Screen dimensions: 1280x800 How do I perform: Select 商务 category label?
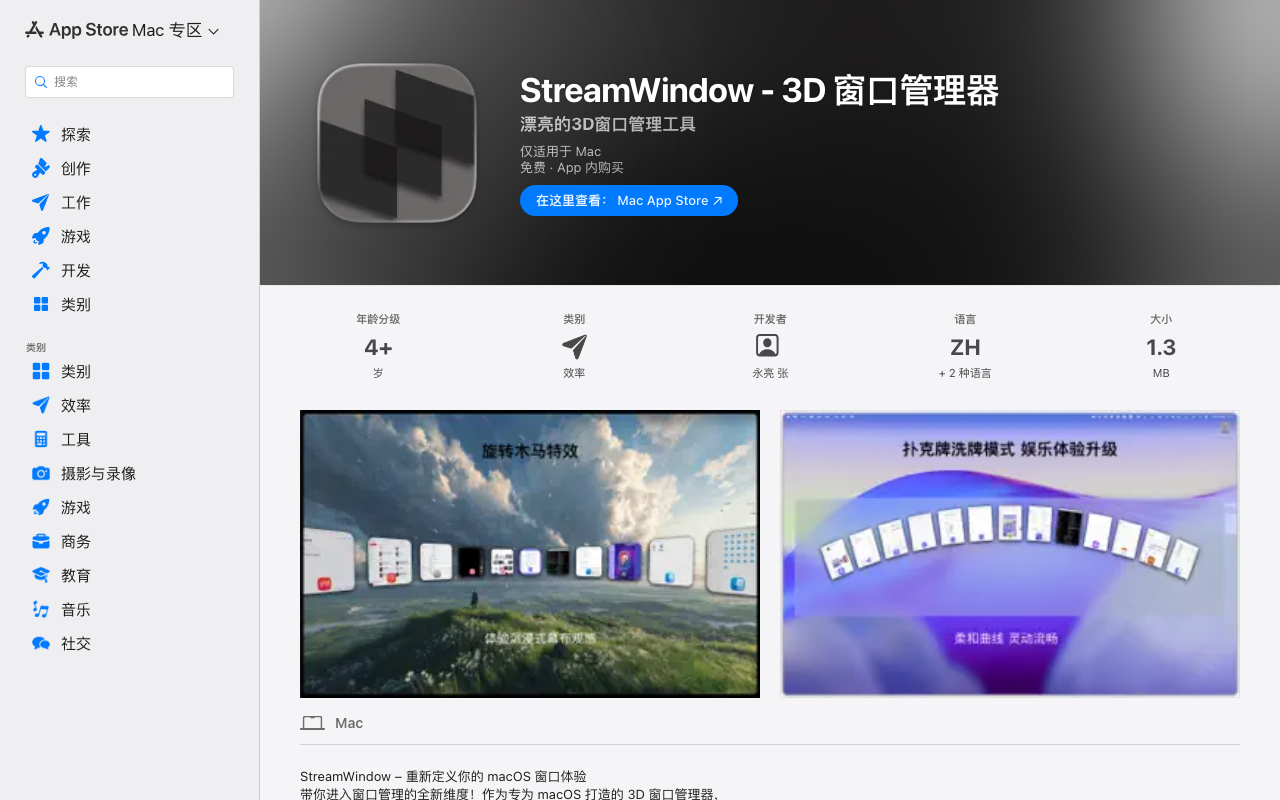pos(76,541)
